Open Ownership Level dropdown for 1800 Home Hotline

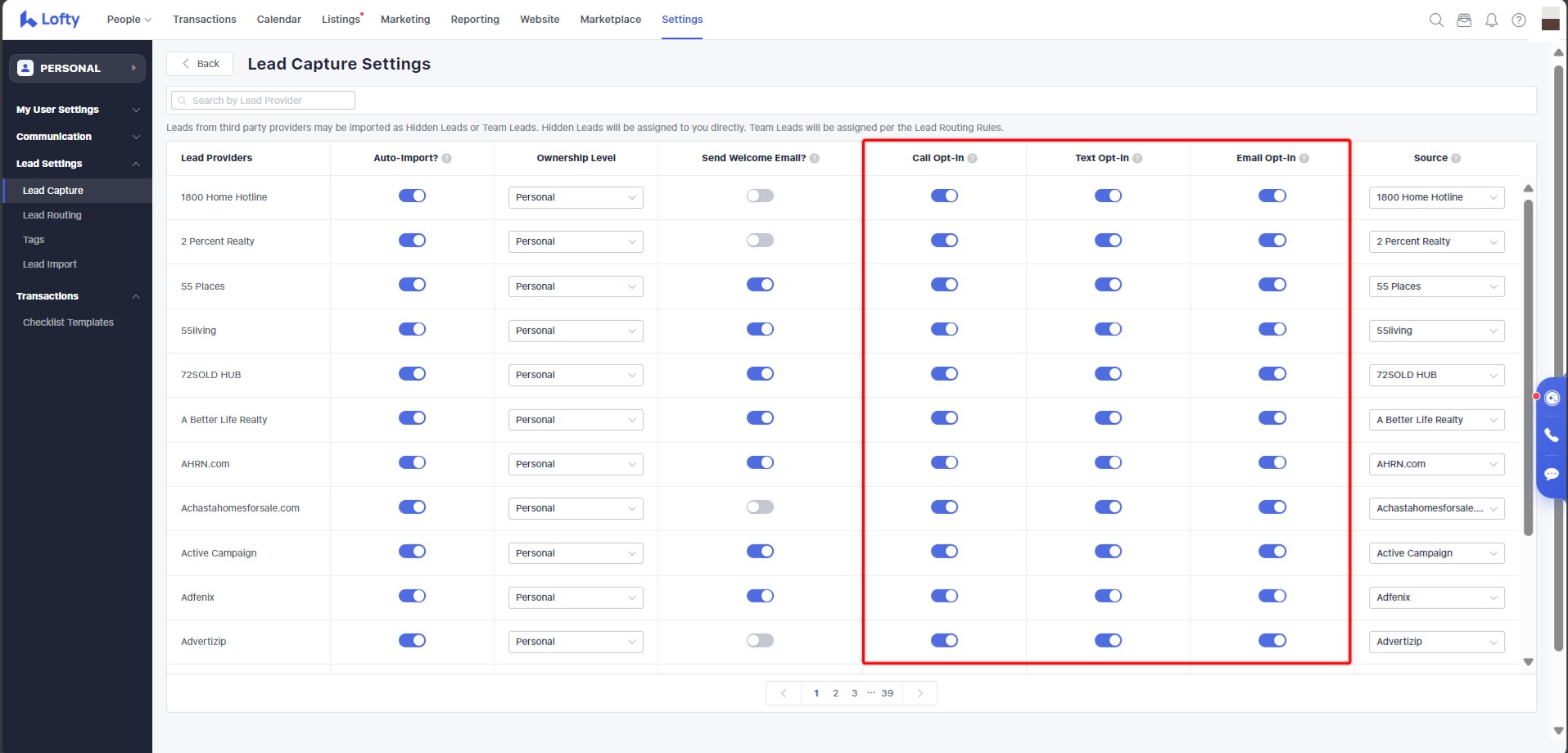(x=576, y=197)
